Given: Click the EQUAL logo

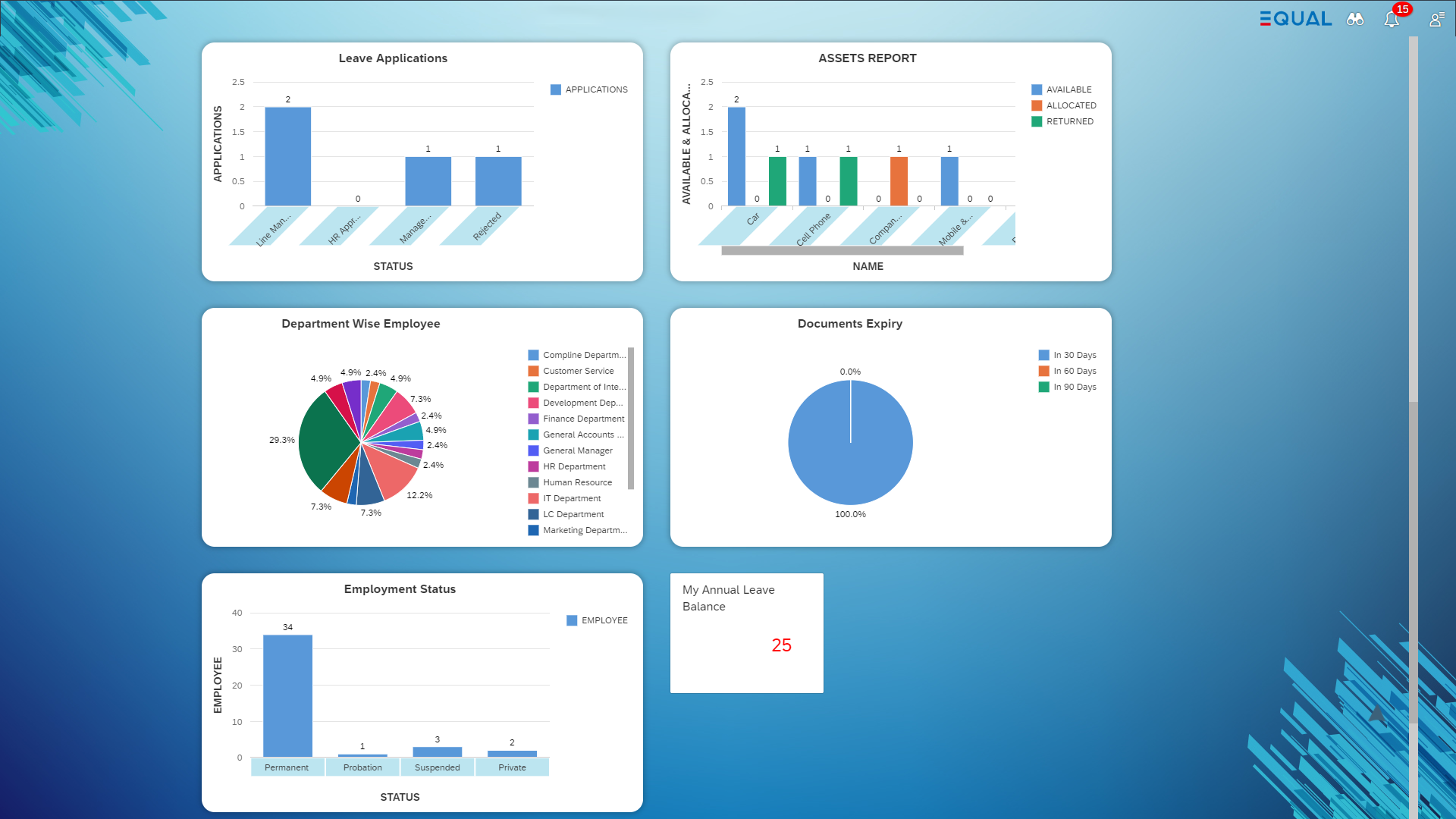Looking at the screenshot, I should 1295,19.
